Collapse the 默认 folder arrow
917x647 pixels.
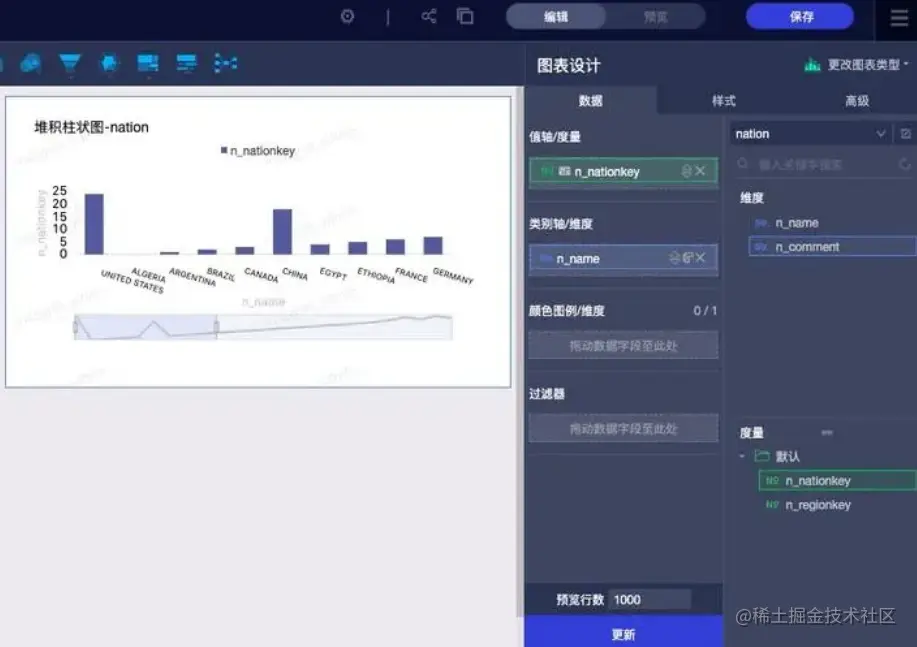pyautogui.click(x=742, y=456)
